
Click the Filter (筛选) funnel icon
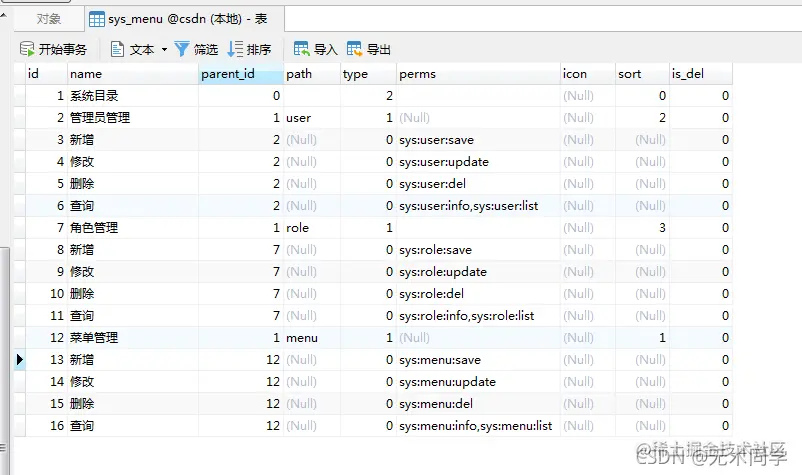click(182, 49)
